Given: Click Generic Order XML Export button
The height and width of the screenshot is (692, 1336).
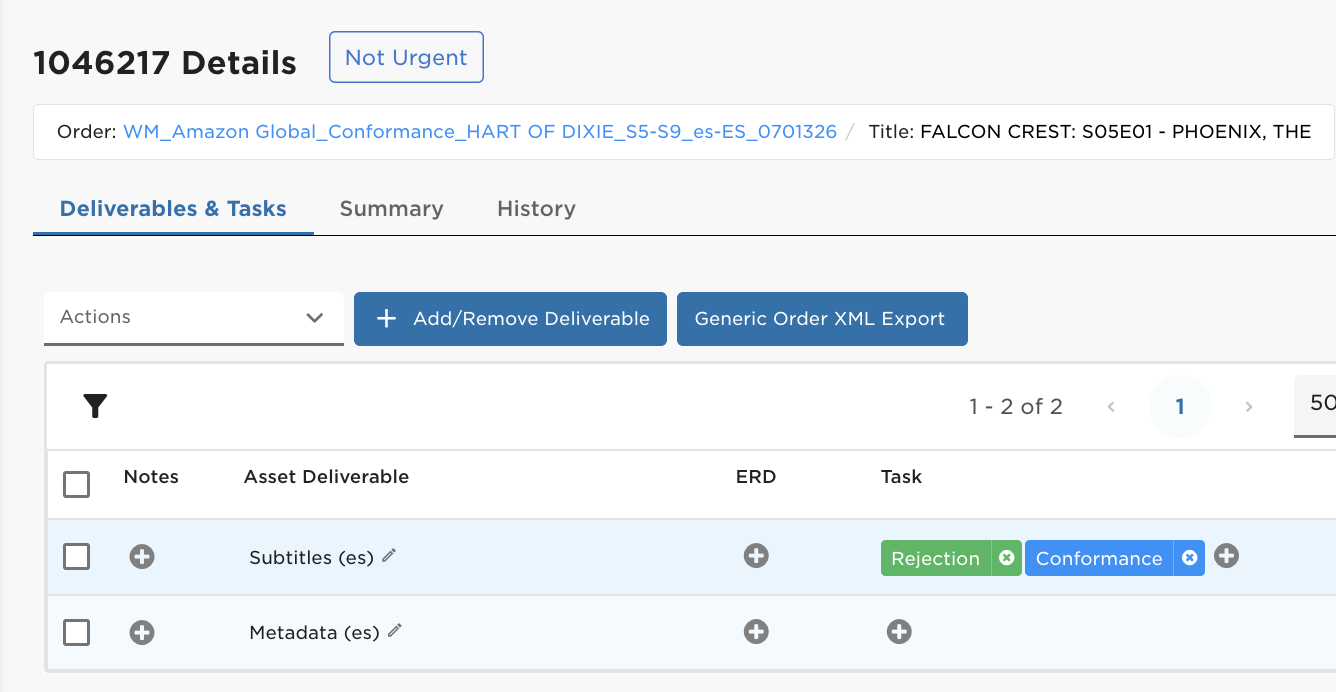Looking at the screenshot, I should (x=822, y=319).
